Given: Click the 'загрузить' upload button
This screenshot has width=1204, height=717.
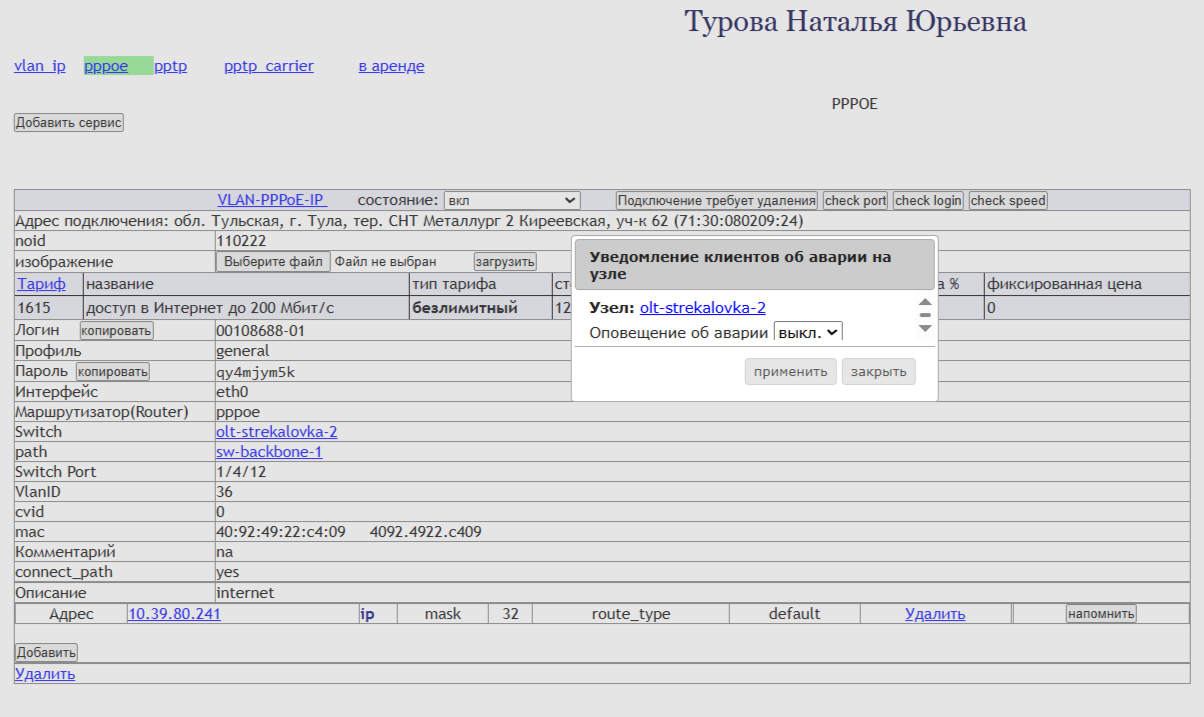Looking at the screenshot, I should 505,262.
